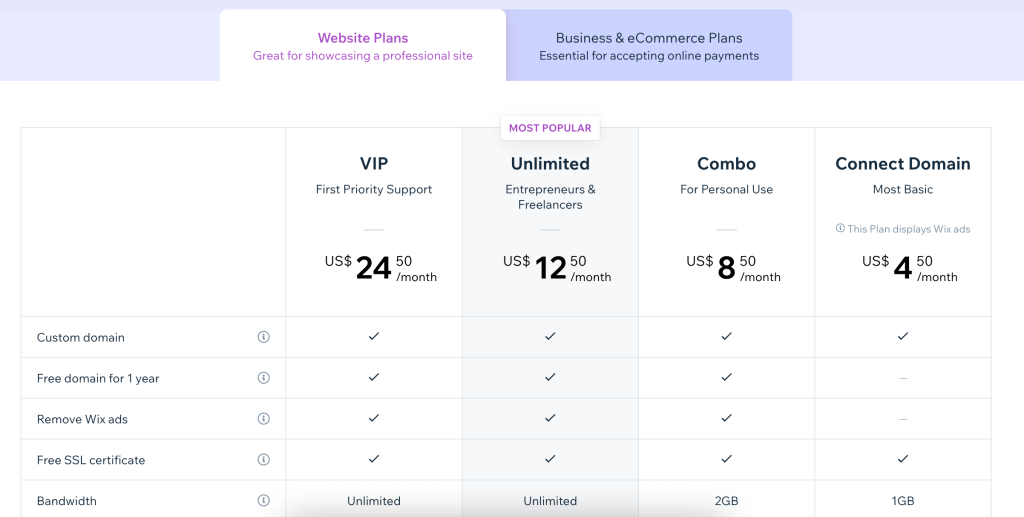Click info icon next to Bandwidth
Viewport: 1024px width, 517px height.
pyautogui.click(x=264, y=501)
